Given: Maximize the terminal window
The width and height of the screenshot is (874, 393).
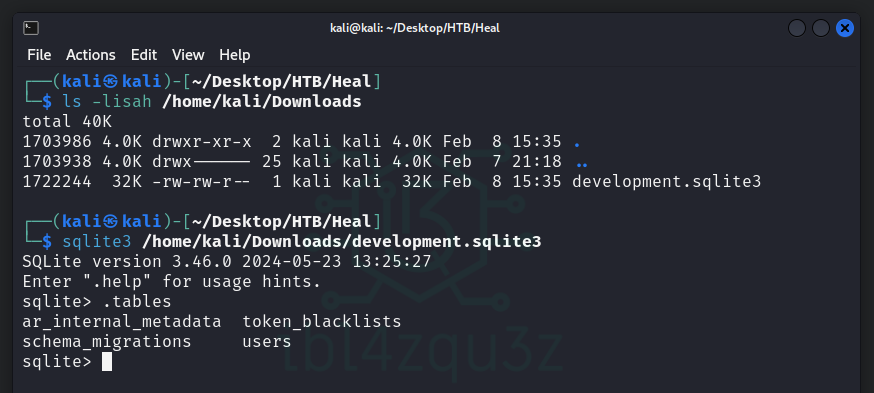Looking at the screenshot, I should pos(820,28).
